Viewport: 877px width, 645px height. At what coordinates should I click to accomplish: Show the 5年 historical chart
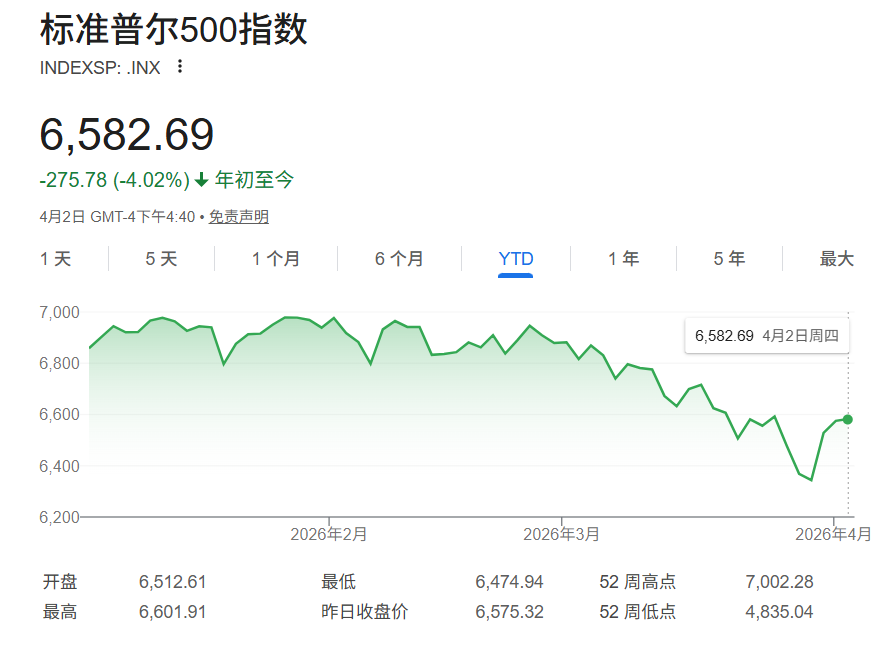pos(729,258)
